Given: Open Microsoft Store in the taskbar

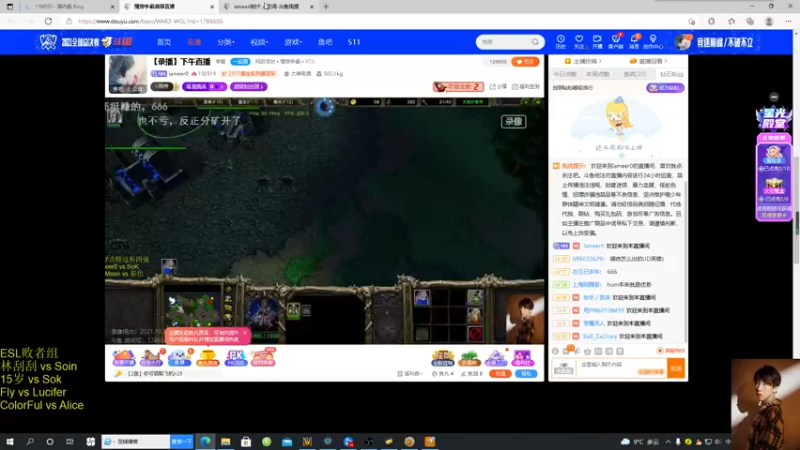Looking at the screenshot, I should (x=246, y=441).
